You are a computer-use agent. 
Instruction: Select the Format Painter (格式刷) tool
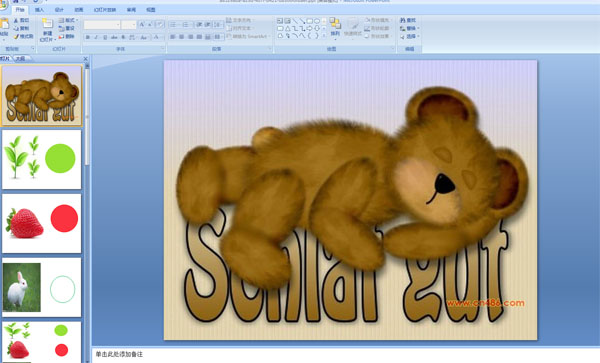24,37
